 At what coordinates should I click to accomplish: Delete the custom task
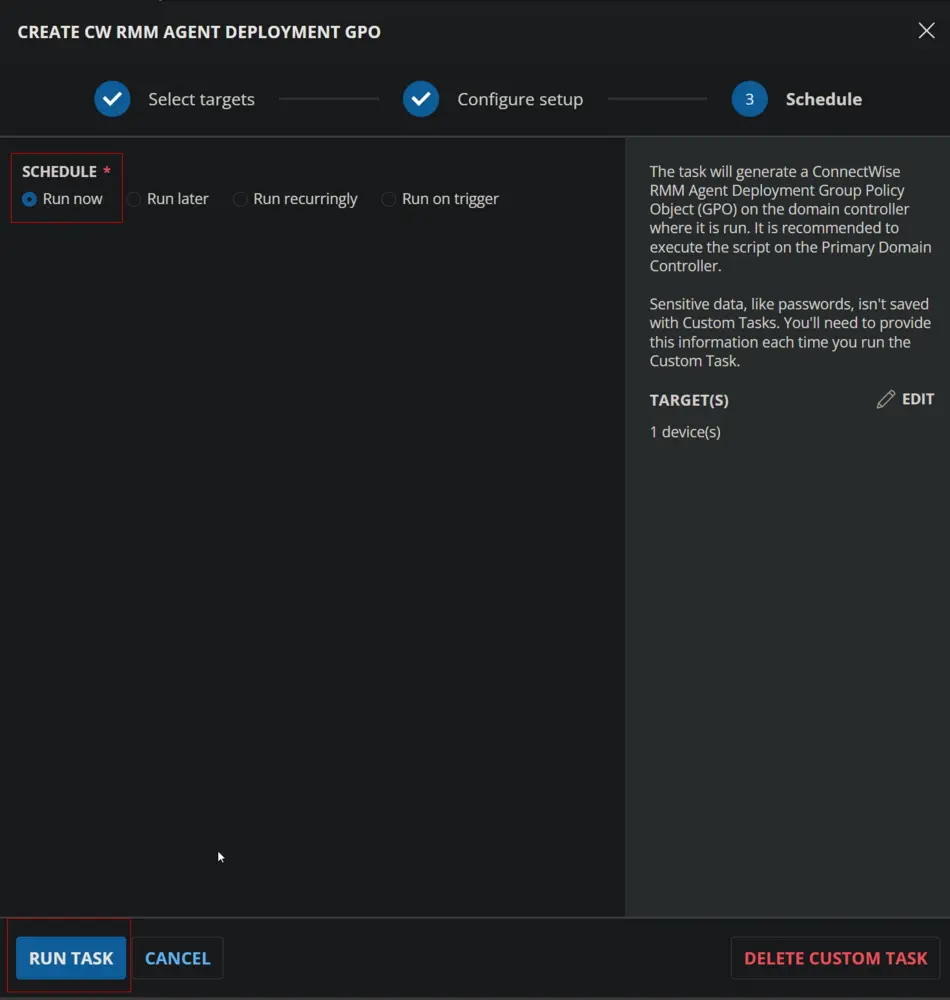coord(835,957)
